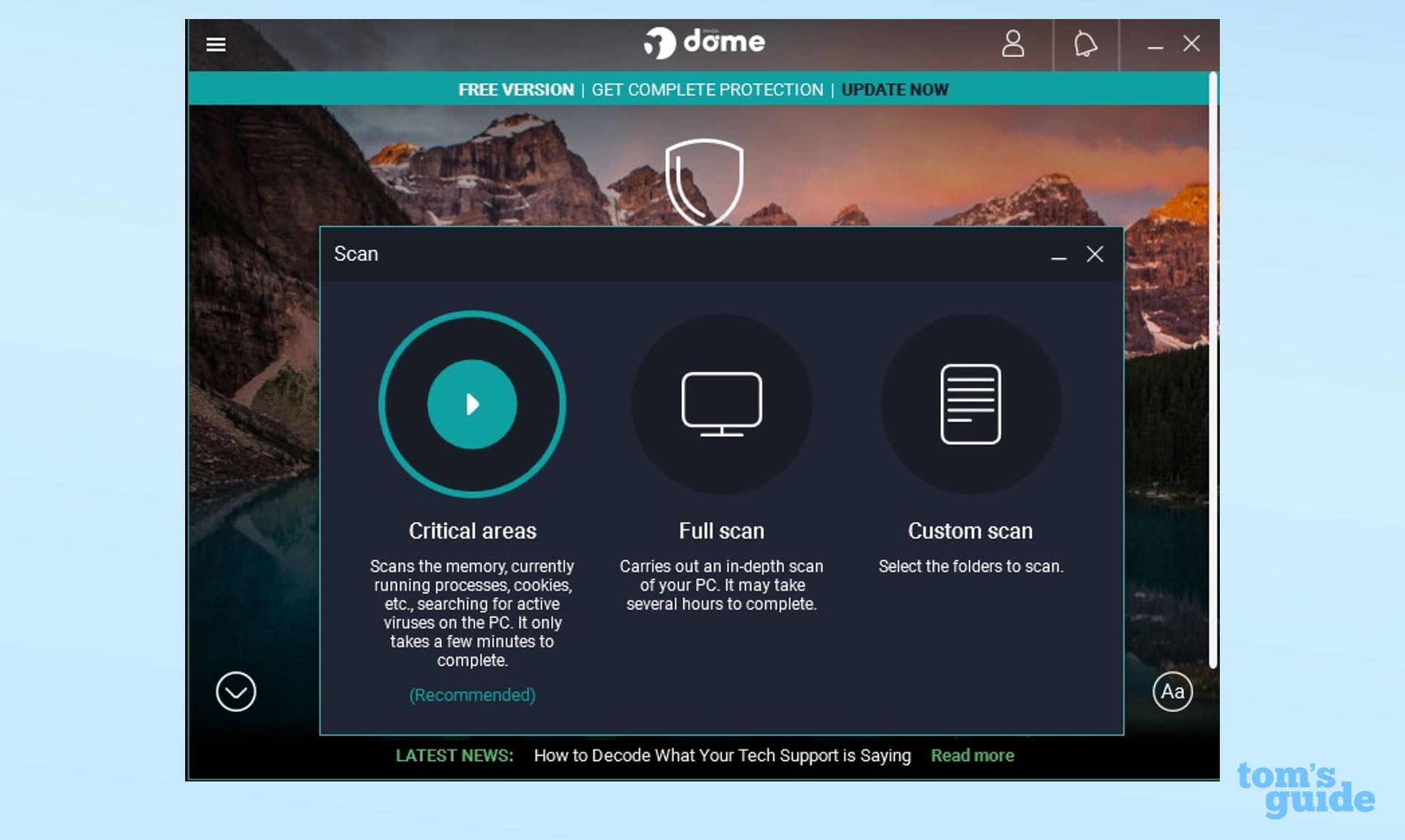The image size is (1405, 840).
Task: Click the Panda Dome logo
Action: (x=704, y=42)
